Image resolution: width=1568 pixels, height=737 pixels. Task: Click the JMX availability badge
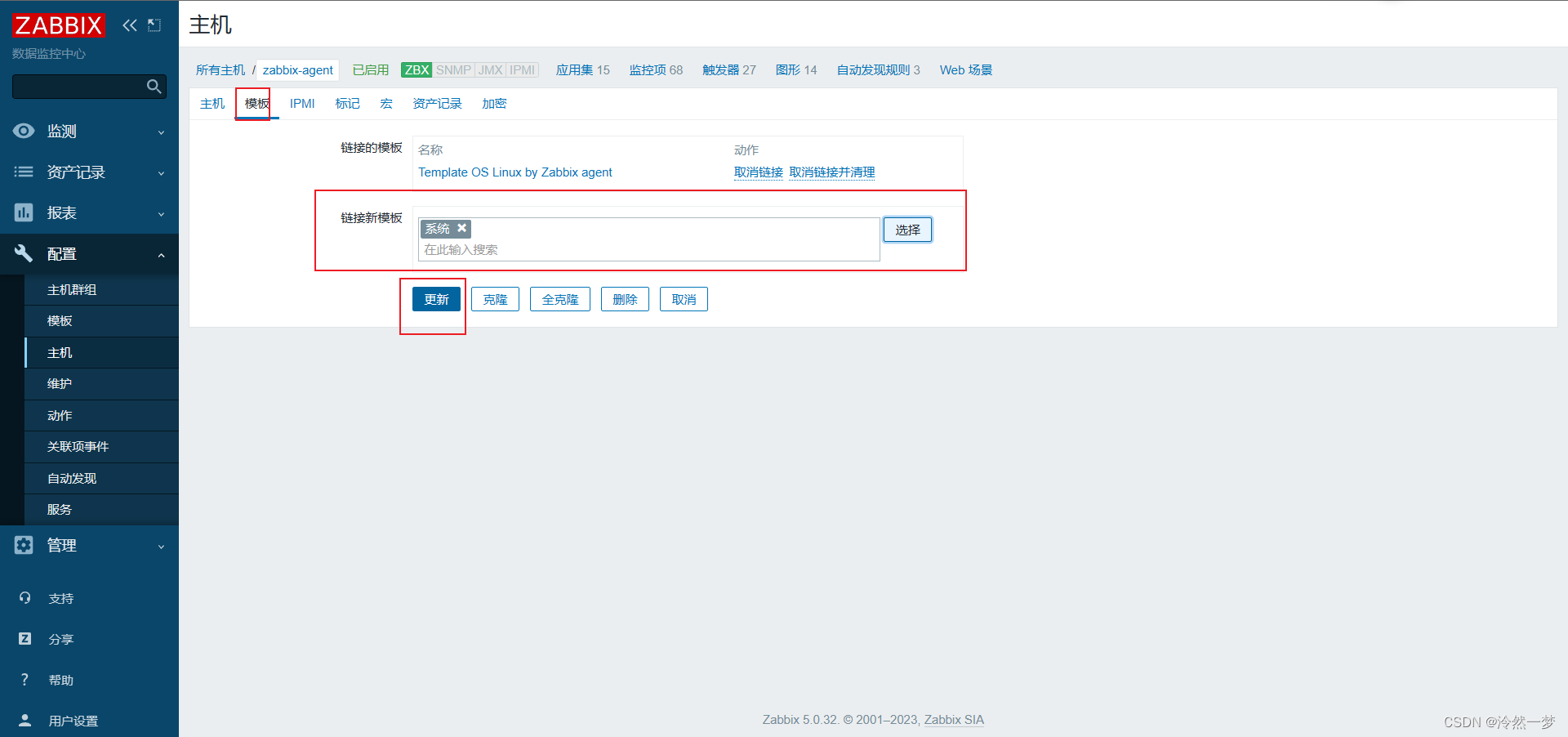[x=490, y=70]
